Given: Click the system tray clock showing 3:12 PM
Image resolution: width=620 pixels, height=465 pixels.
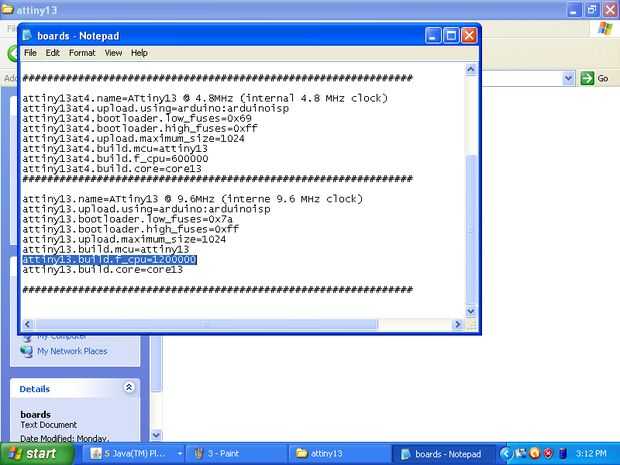Looking at the screenshot, I should (591, 453).
